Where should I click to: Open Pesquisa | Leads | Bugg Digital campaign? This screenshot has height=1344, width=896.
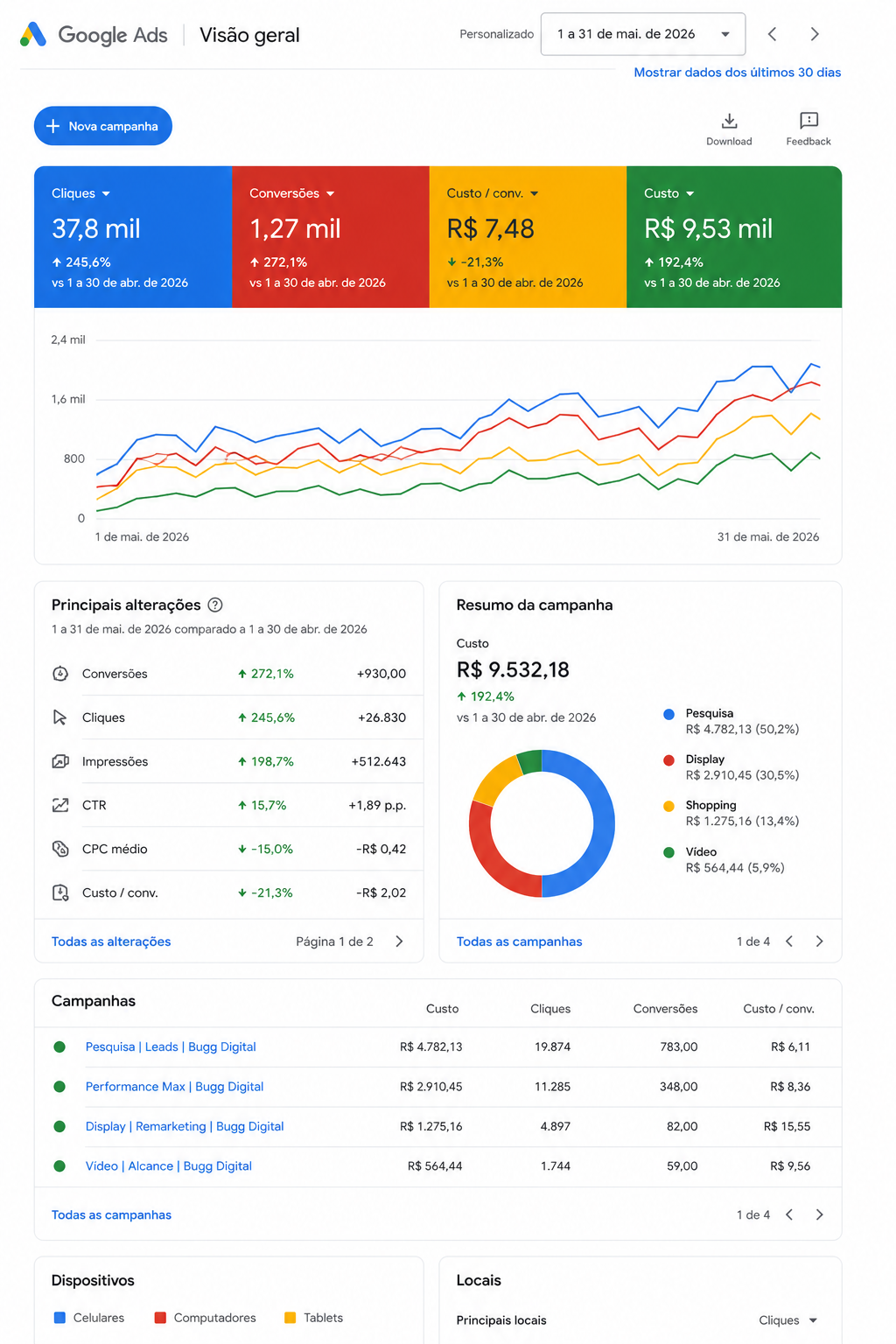pos(171,1046)
